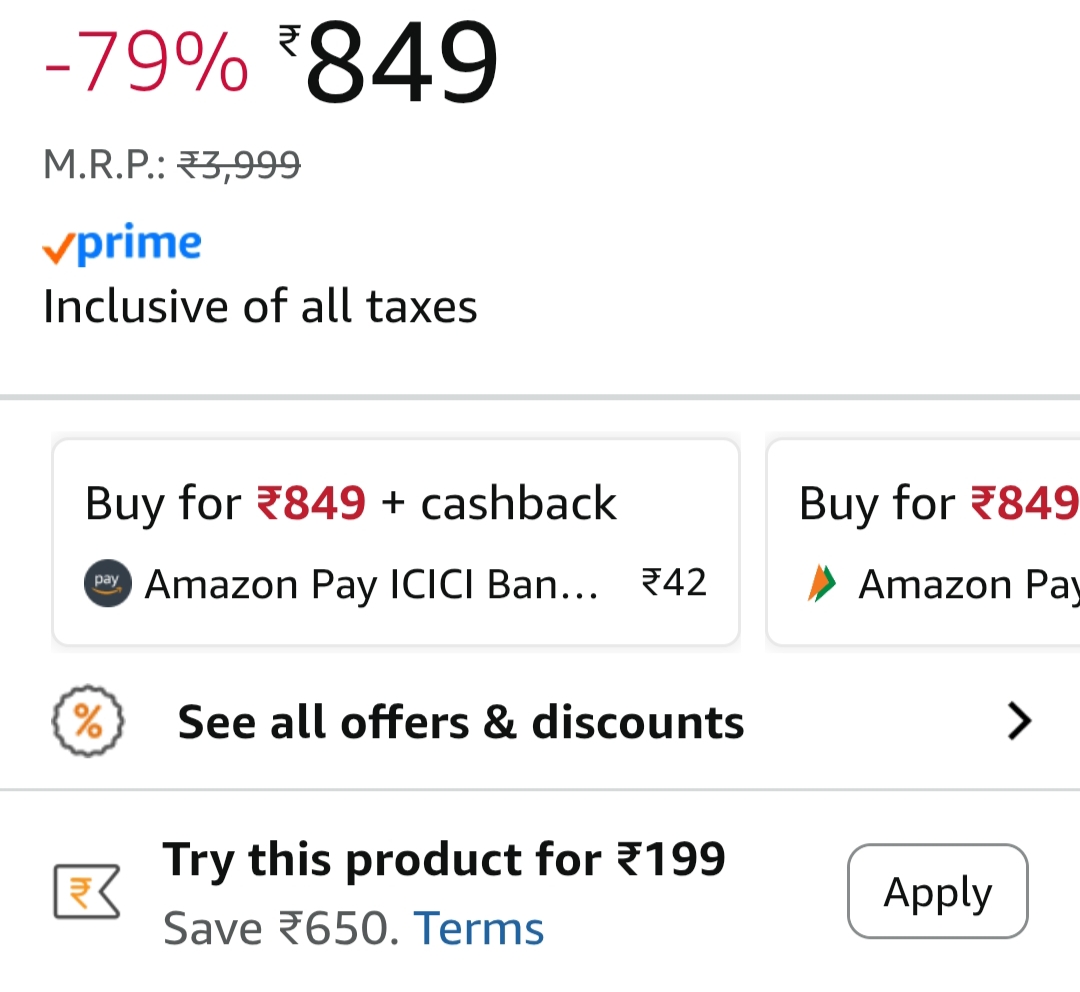Tap Buy for ₹849 + cashback heading

(350, 503)
